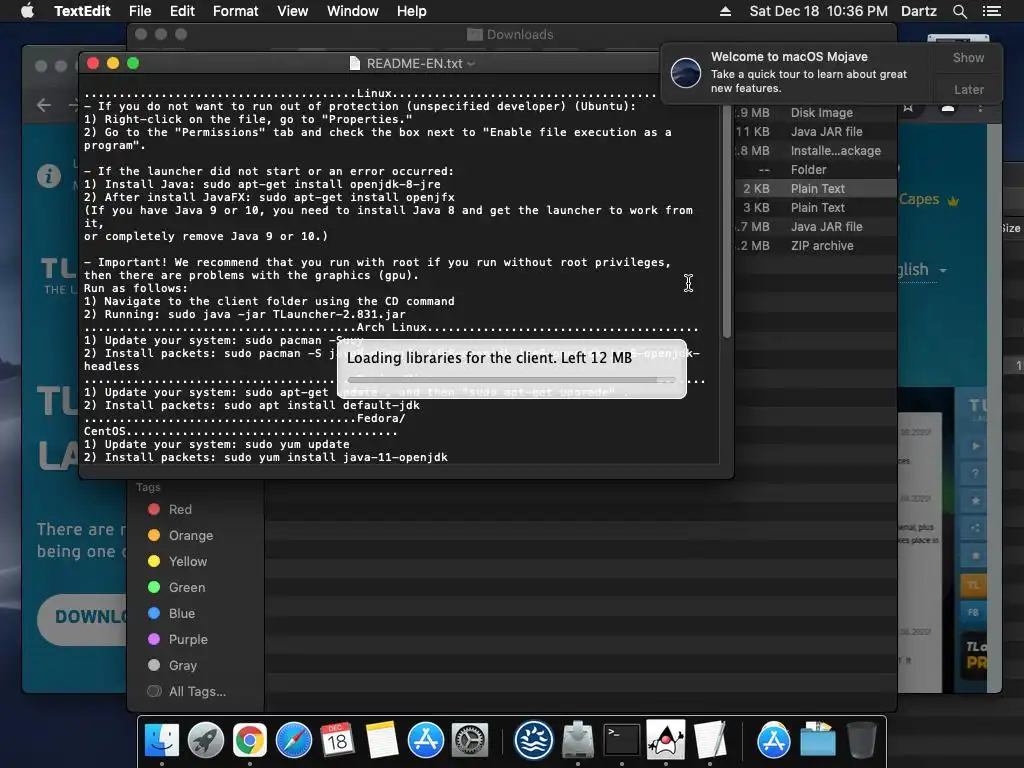1024x768 pixels.
Task: Open Notification Center list icon
Action: coord(991,11)
